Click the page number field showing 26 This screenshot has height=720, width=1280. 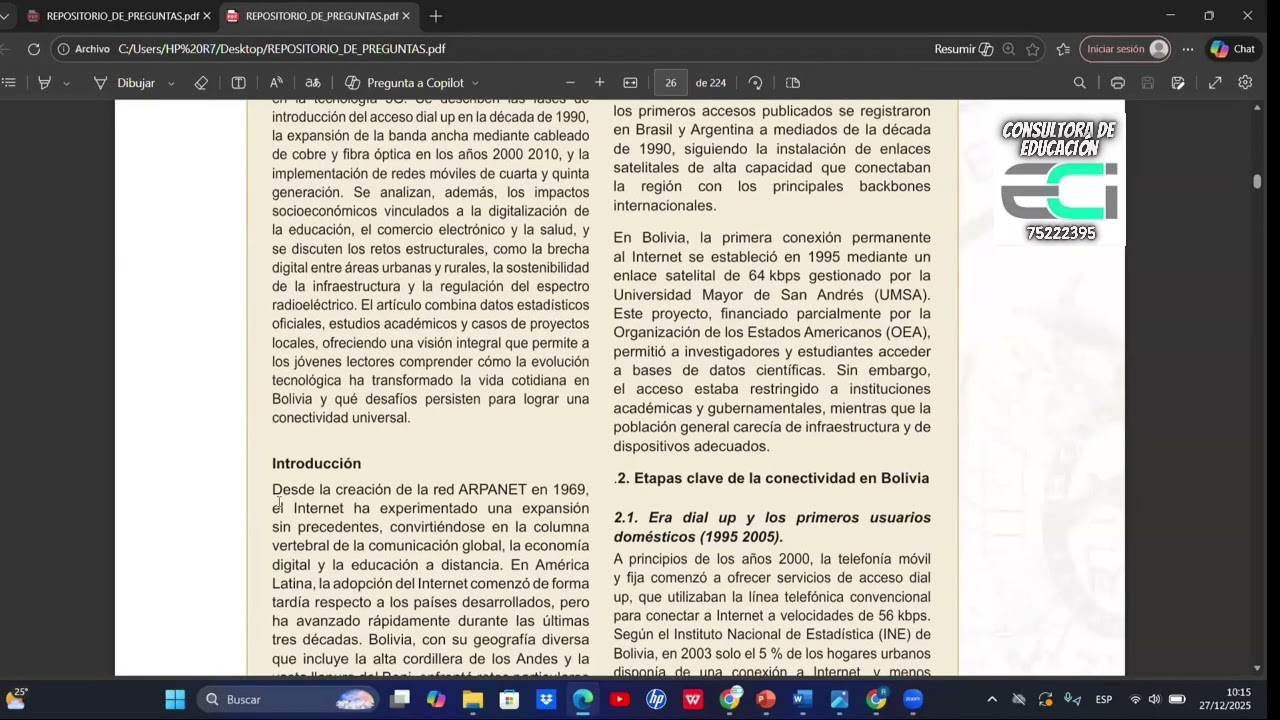[x=670, y=83]
